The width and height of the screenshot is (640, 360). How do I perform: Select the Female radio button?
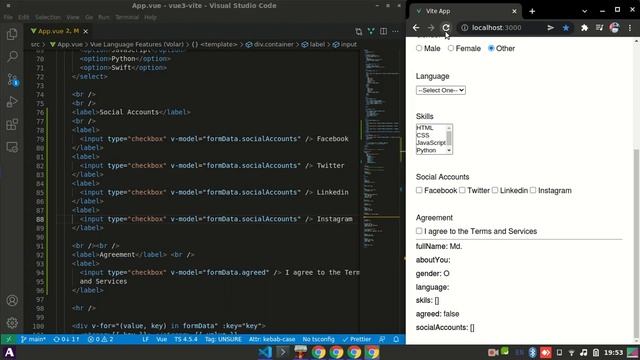click(x=451, y=48)
